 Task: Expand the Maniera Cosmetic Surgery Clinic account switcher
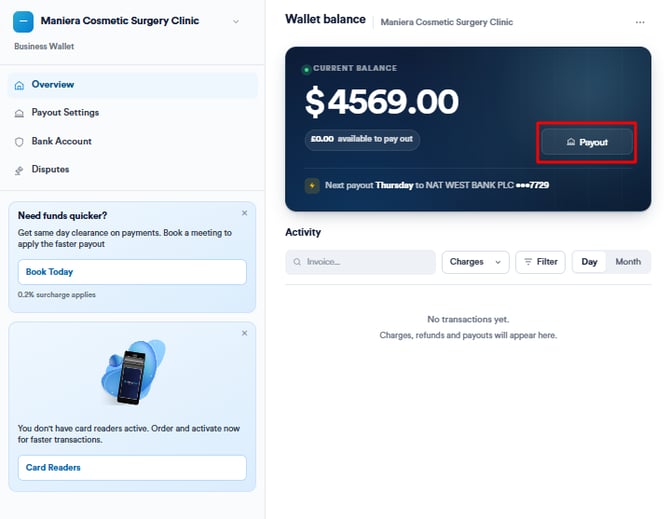pos(236,21)
